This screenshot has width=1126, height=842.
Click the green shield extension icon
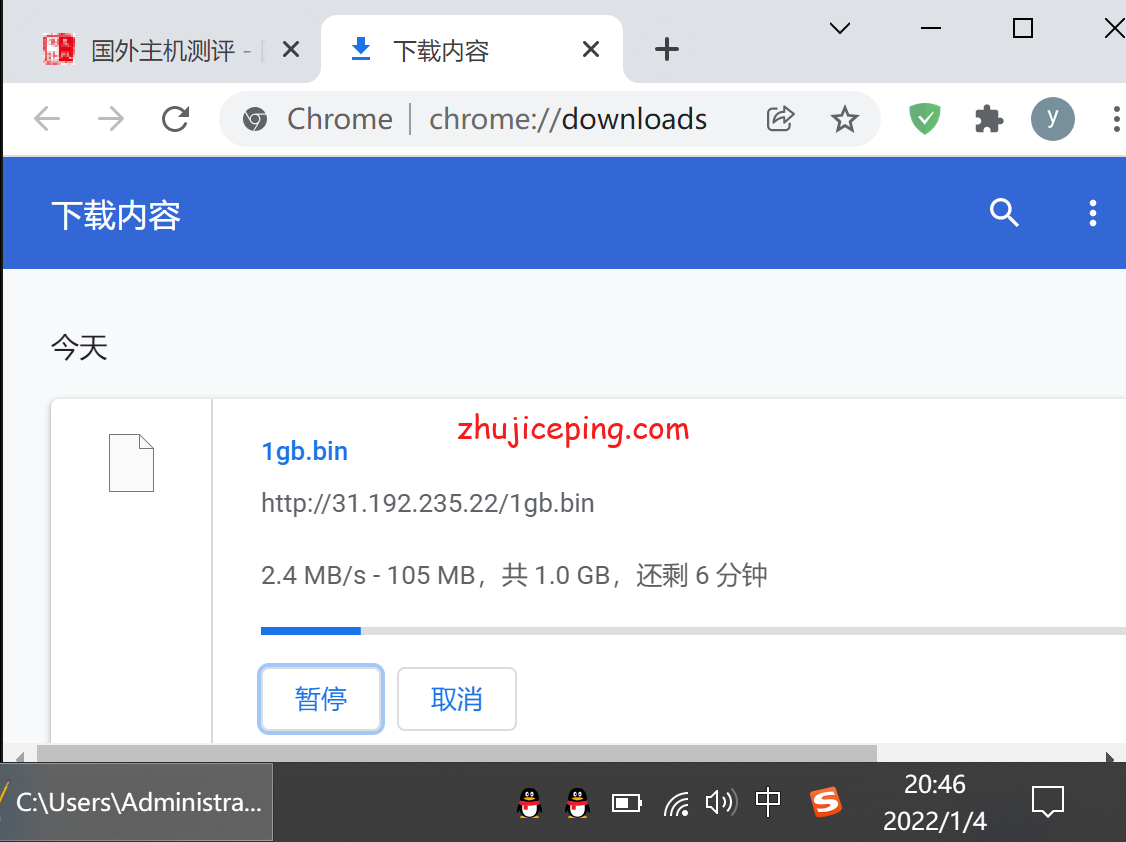pos(924,118)
